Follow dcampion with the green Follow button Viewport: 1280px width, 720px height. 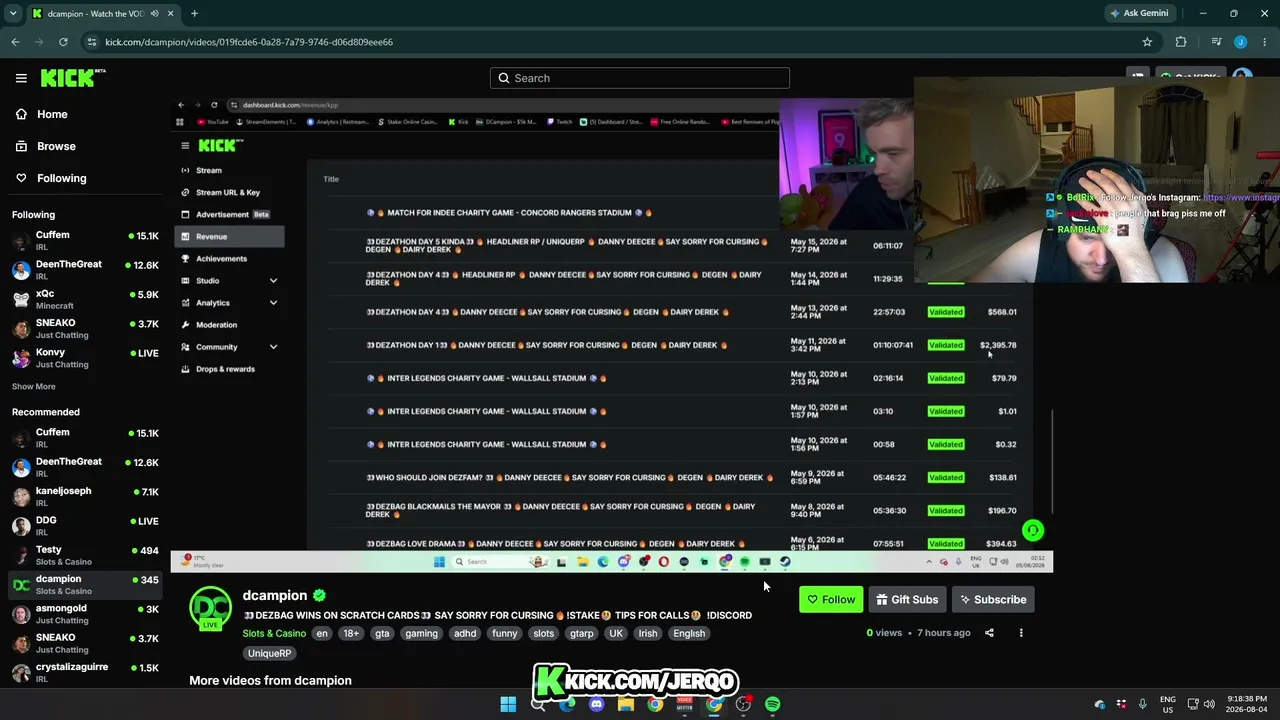click(x=831, y=600)
